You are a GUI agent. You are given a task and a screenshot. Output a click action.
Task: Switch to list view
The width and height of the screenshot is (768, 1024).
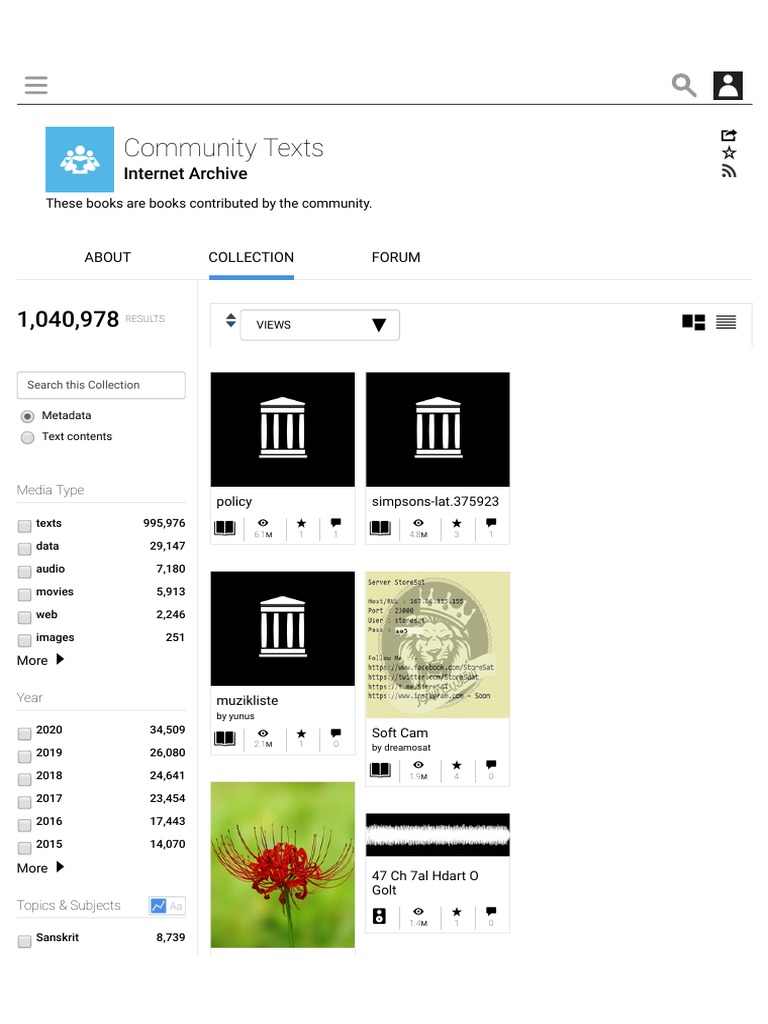pos(726,322)
